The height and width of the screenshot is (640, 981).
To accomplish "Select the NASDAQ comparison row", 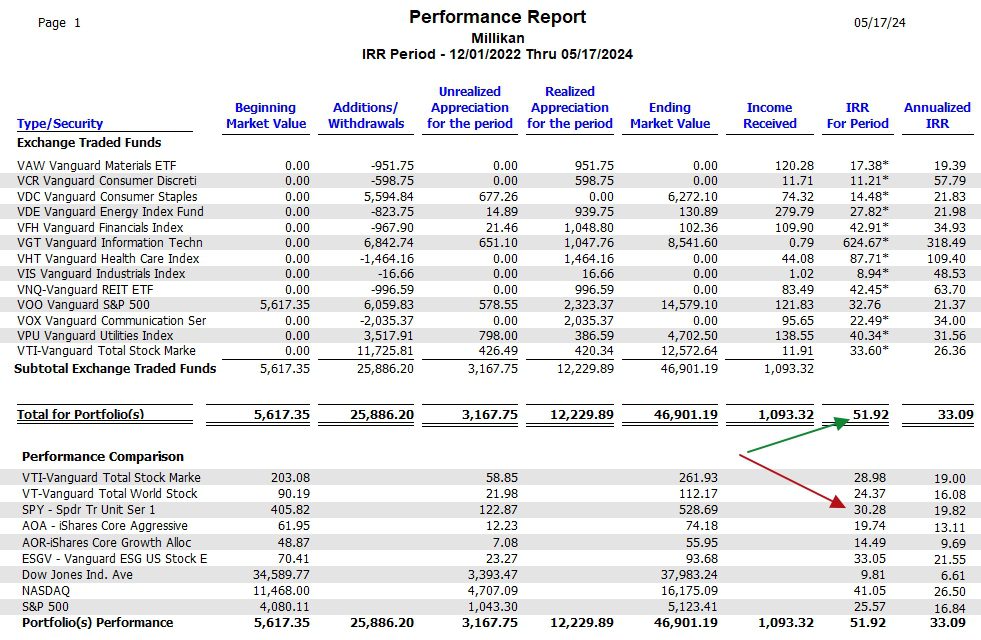I will coord(490,591).
